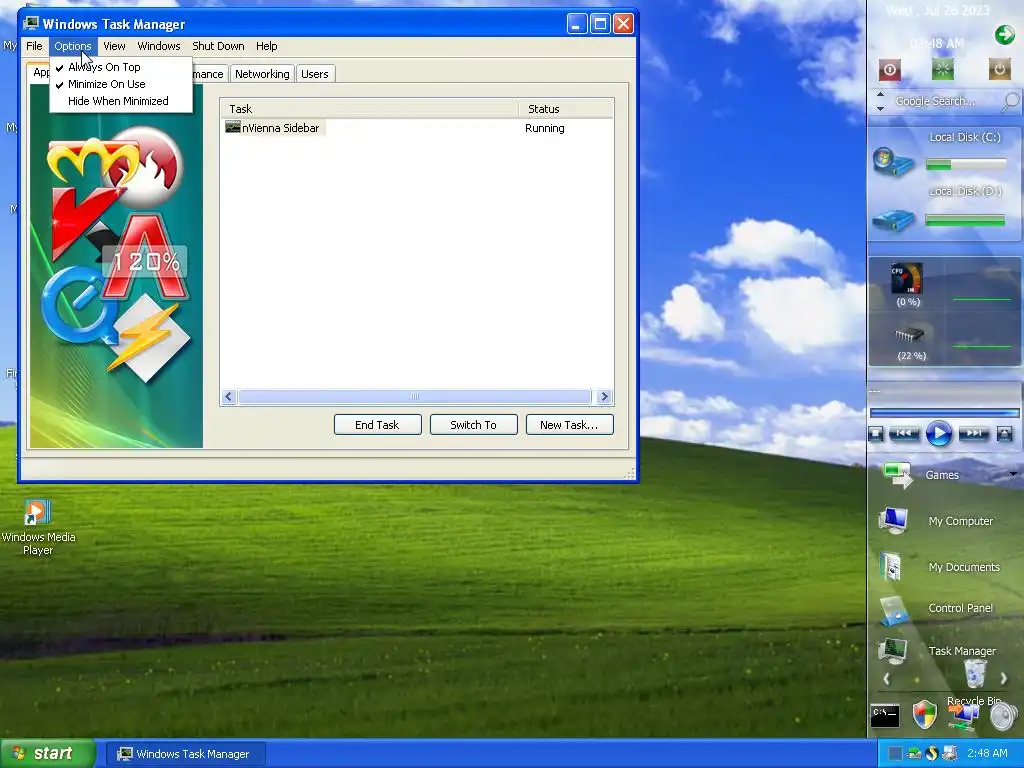Click the nVienna Sidebar task icon in the list
This screenshot has width=1024, height=768.
[x=232, y=127]
